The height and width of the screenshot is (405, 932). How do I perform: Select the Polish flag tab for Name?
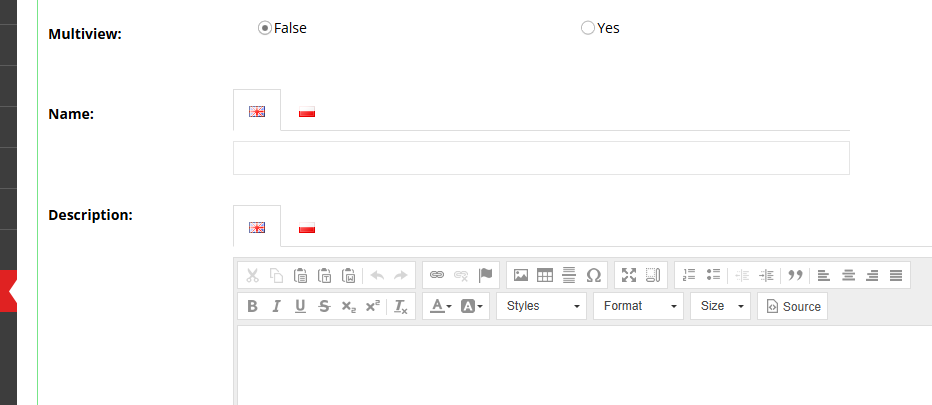click(307, 111)
